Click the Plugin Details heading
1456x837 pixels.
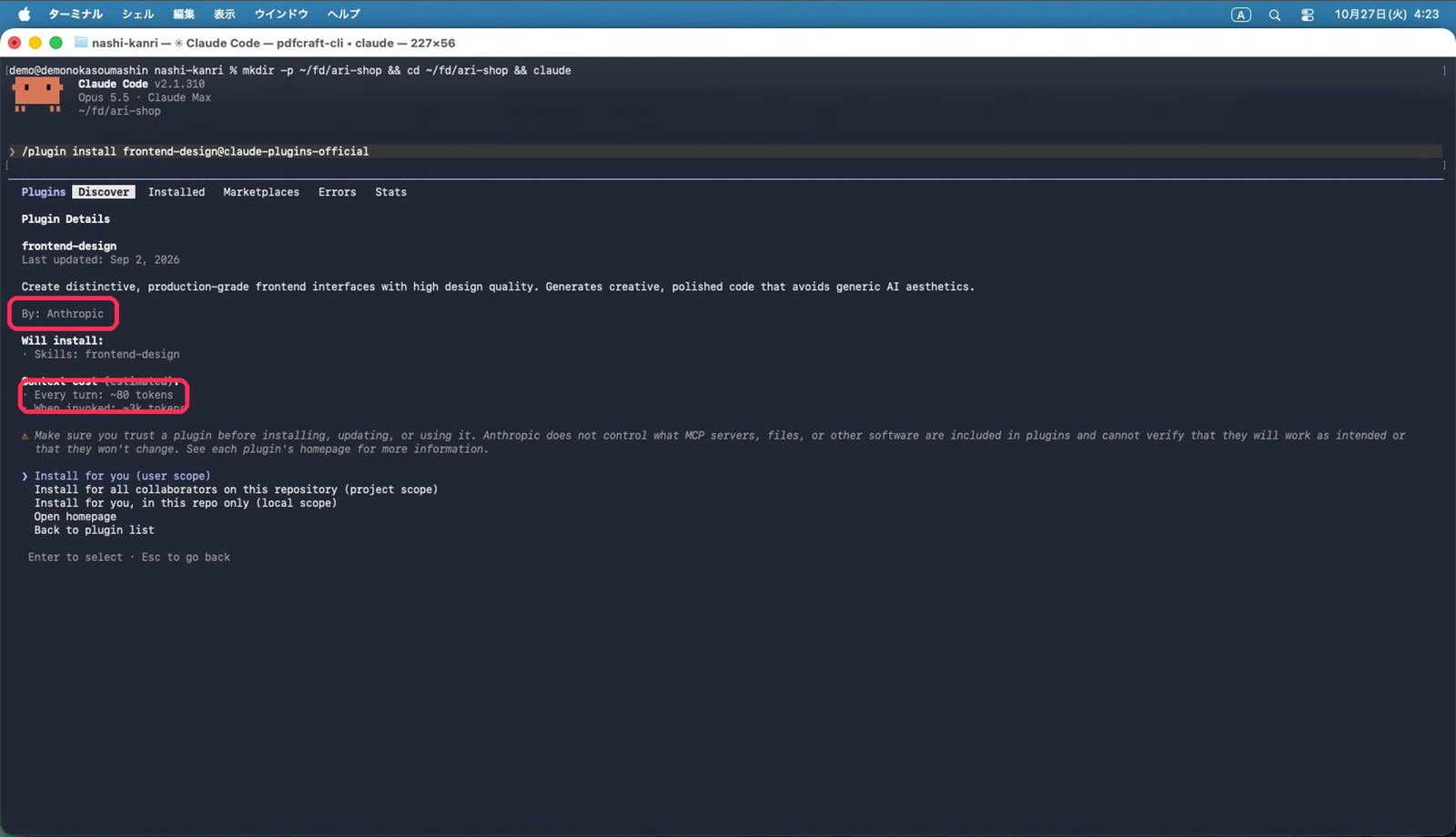(66, 219)
